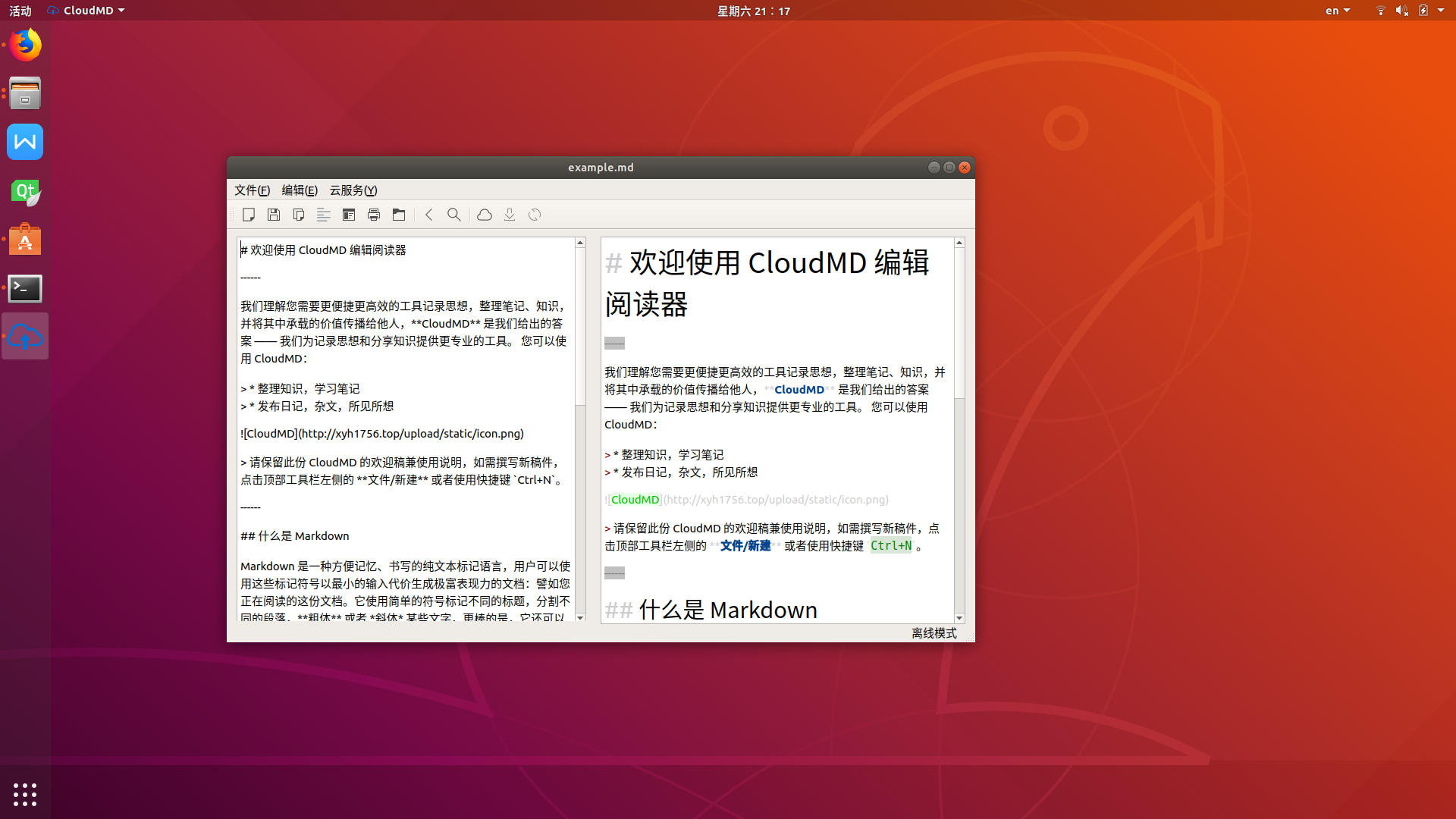Launch Firefox from the dock
Image resolution: width=1456 pixels, height=819 pixels.
tap(25, 45)
